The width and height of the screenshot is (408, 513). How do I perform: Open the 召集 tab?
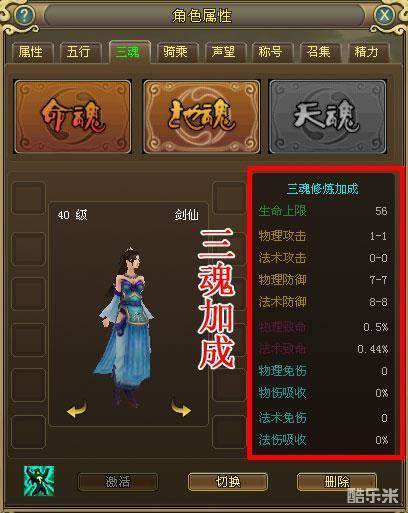point(319,52)
